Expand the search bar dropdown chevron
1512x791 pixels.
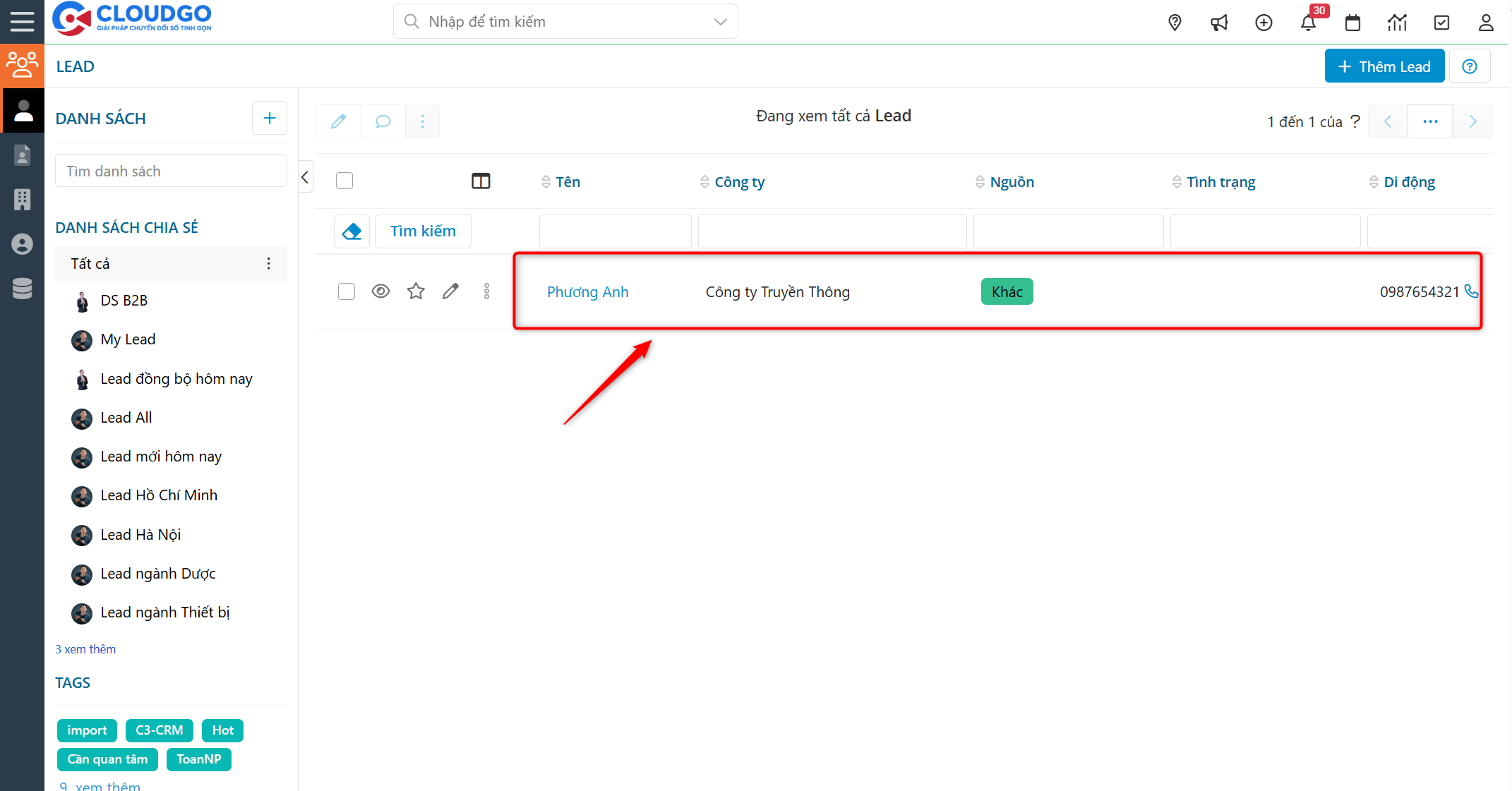[x=720, y=21]
